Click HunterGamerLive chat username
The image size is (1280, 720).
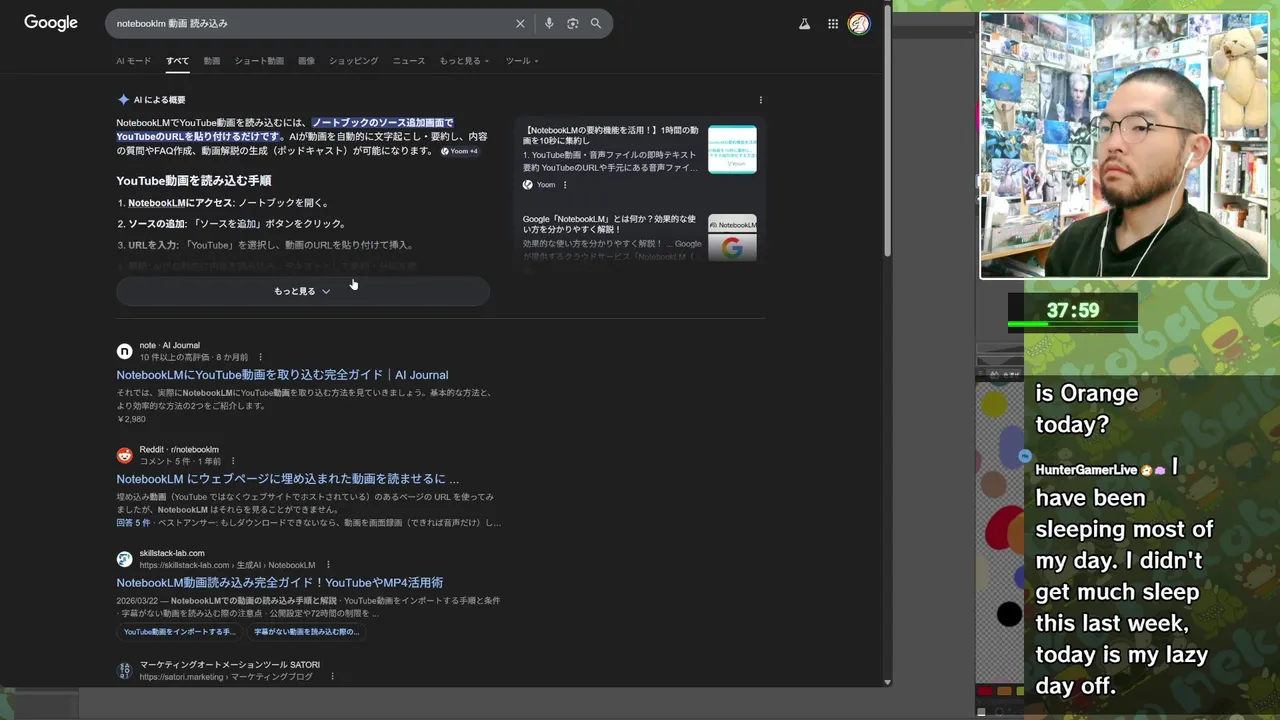click(x=1086, y=469)
